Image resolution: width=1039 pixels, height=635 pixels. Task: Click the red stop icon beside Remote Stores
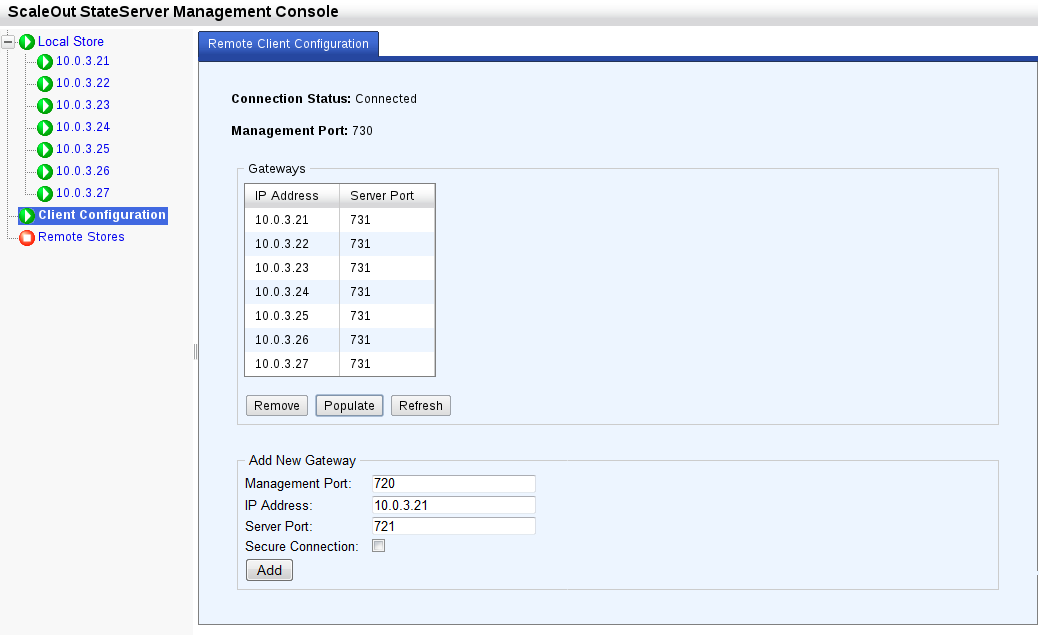[x=27, y=237]
